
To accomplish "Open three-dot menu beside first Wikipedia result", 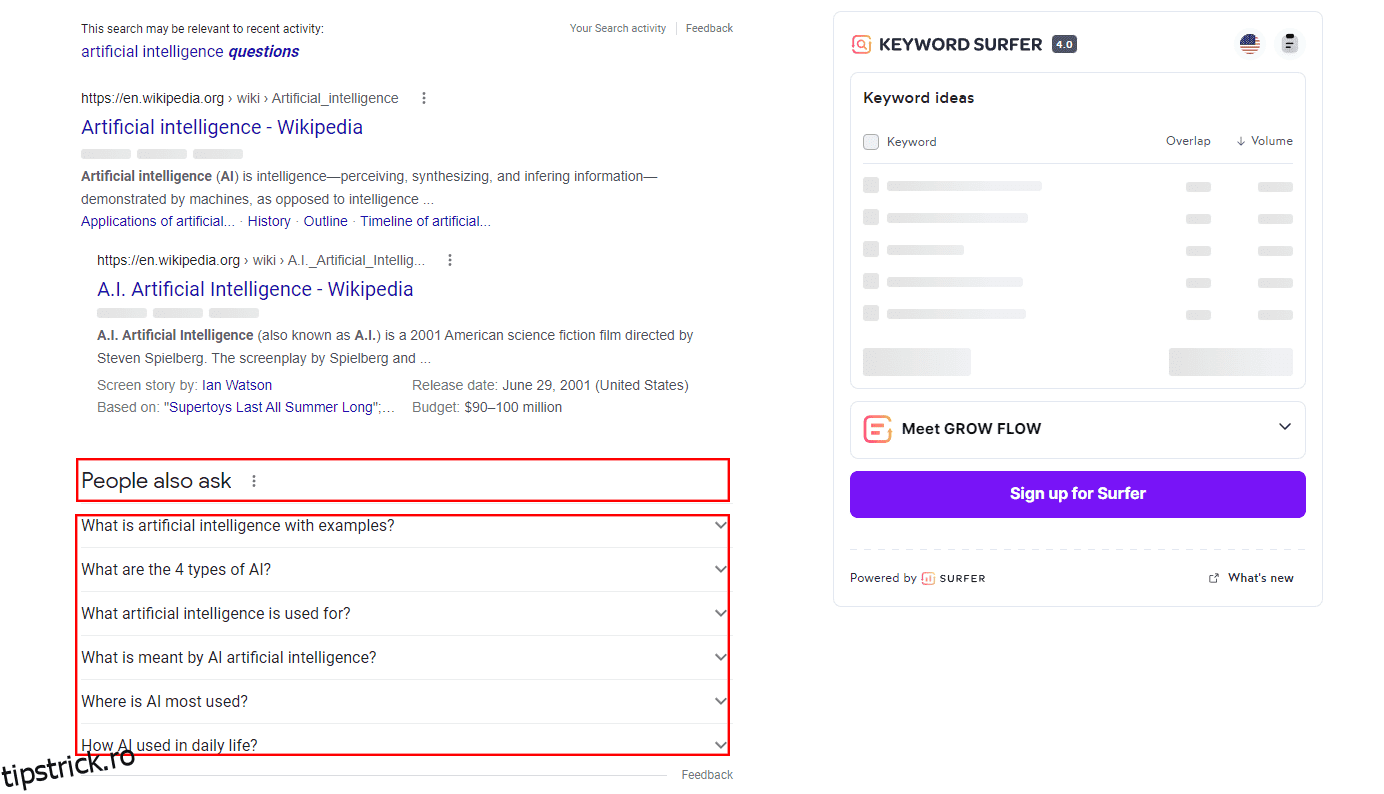I will [x=424, y=98].
